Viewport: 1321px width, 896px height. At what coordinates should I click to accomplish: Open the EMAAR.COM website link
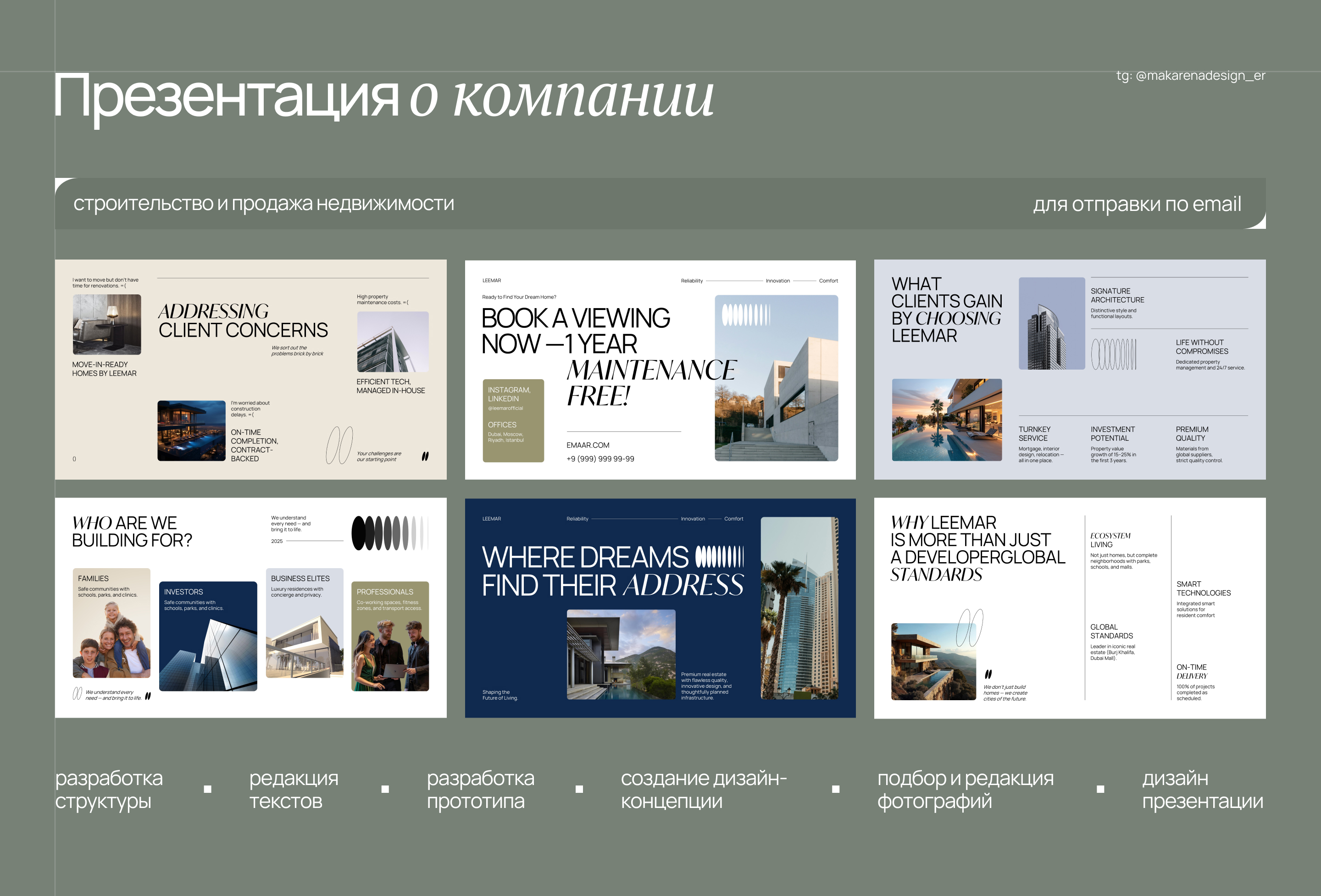(588, 445)
